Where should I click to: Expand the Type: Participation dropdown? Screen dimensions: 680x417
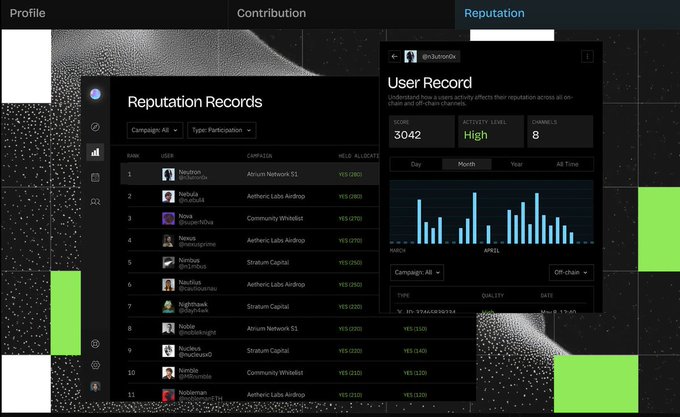pos(222,130)
